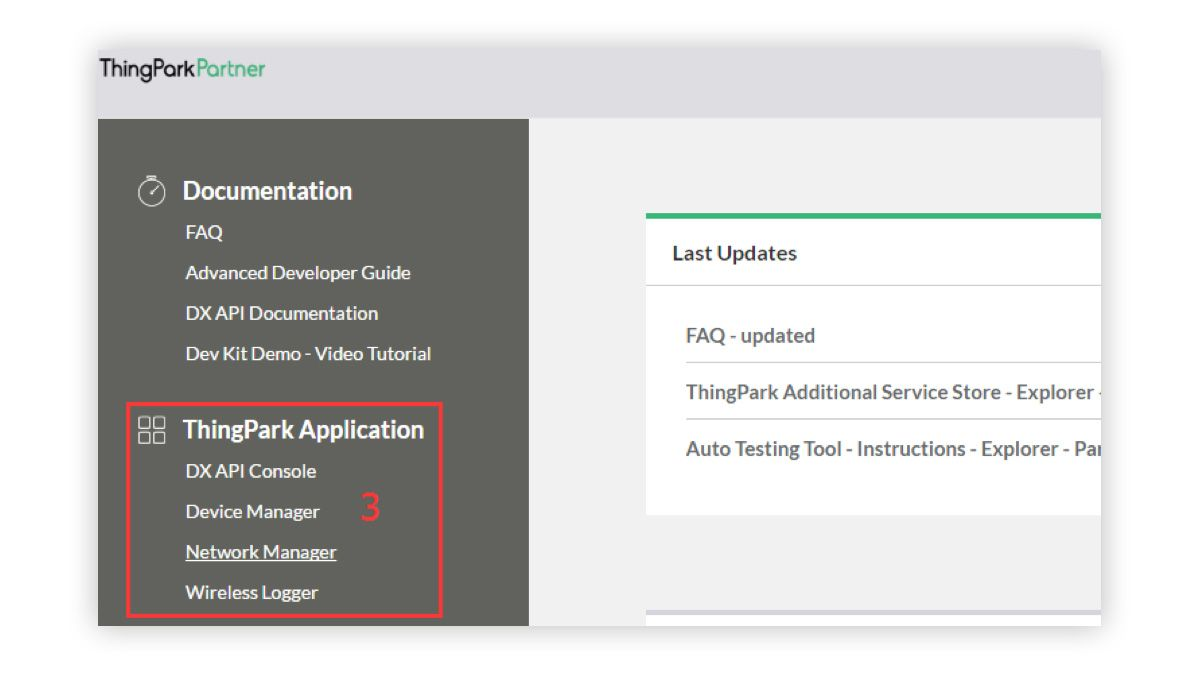Image resolution: width=1200 pixels, height=679 pixels.
Task: Open ThingPark Additional Service Store update entry
Action: point(893,392)
